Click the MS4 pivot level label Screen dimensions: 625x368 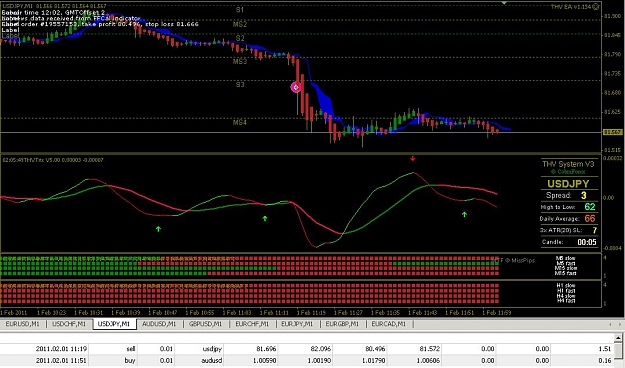[240, 122]
